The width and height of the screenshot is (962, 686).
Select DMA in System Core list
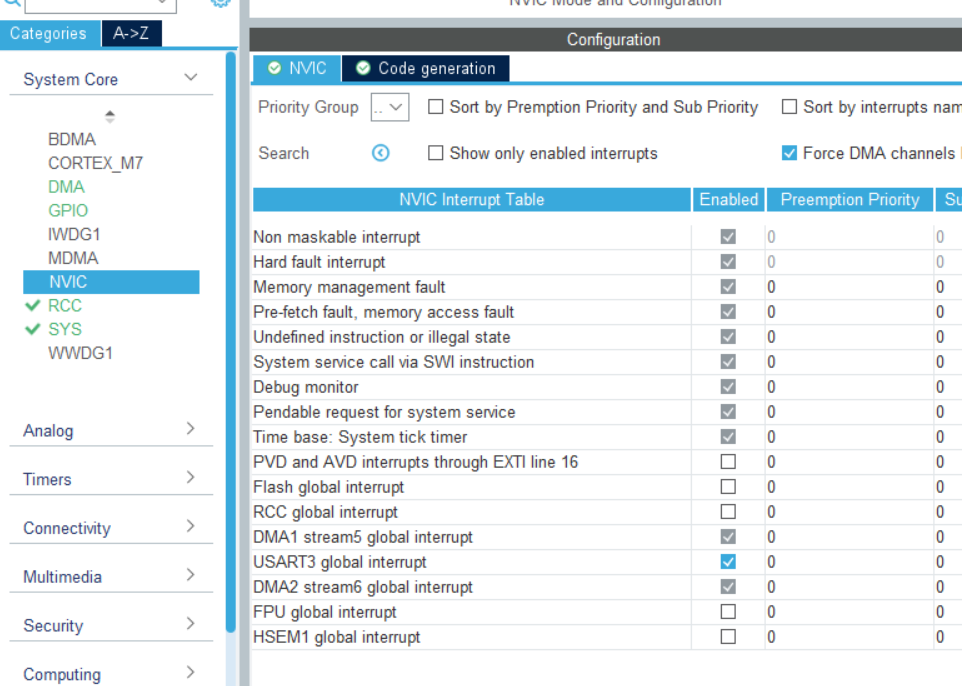tap(66, 187)
